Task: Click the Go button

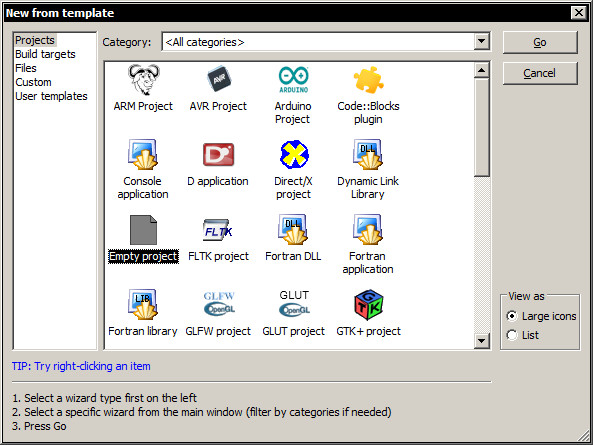Action: pos(540,42)
